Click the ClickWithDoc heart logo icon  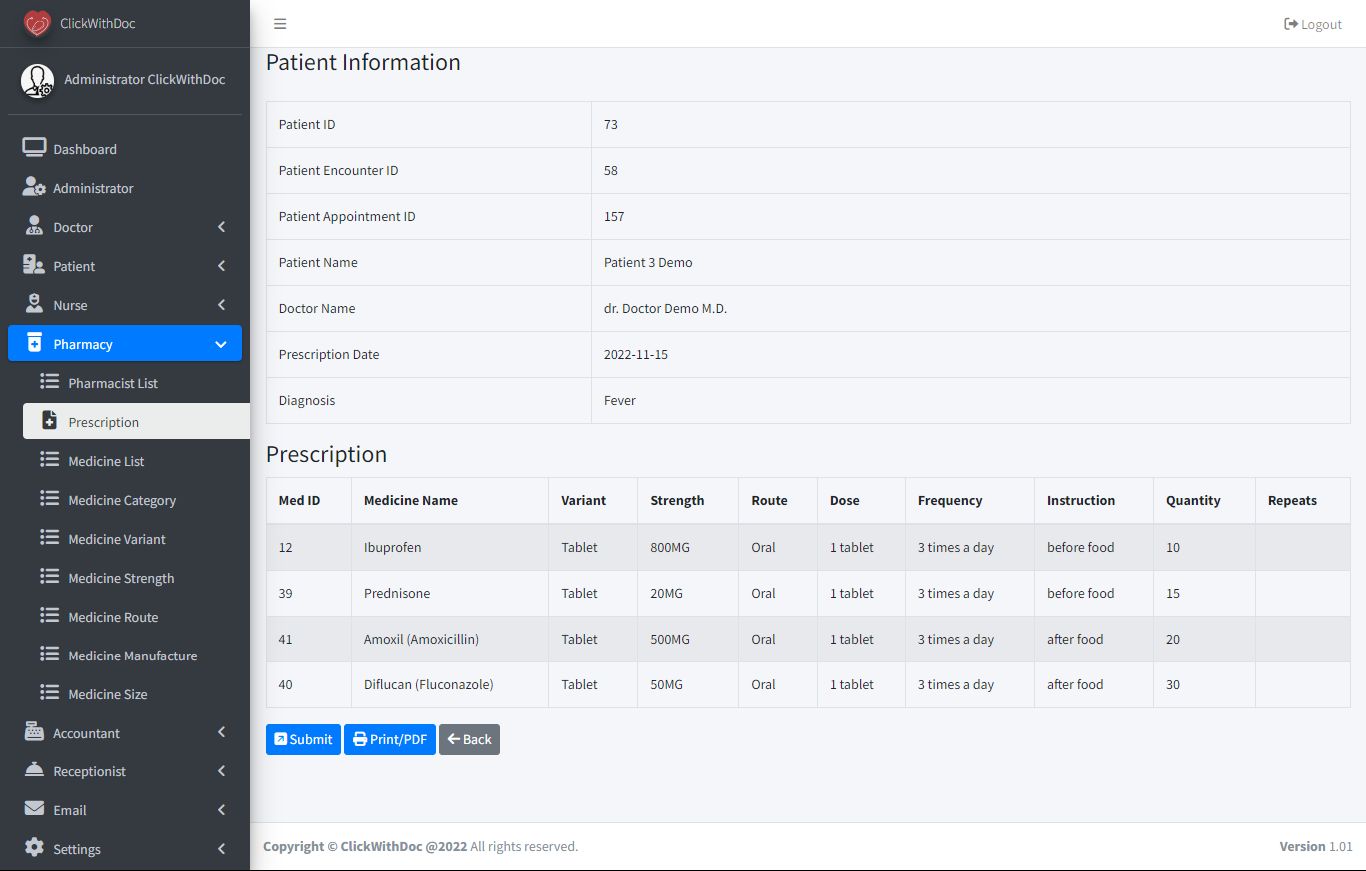point(37,23)
